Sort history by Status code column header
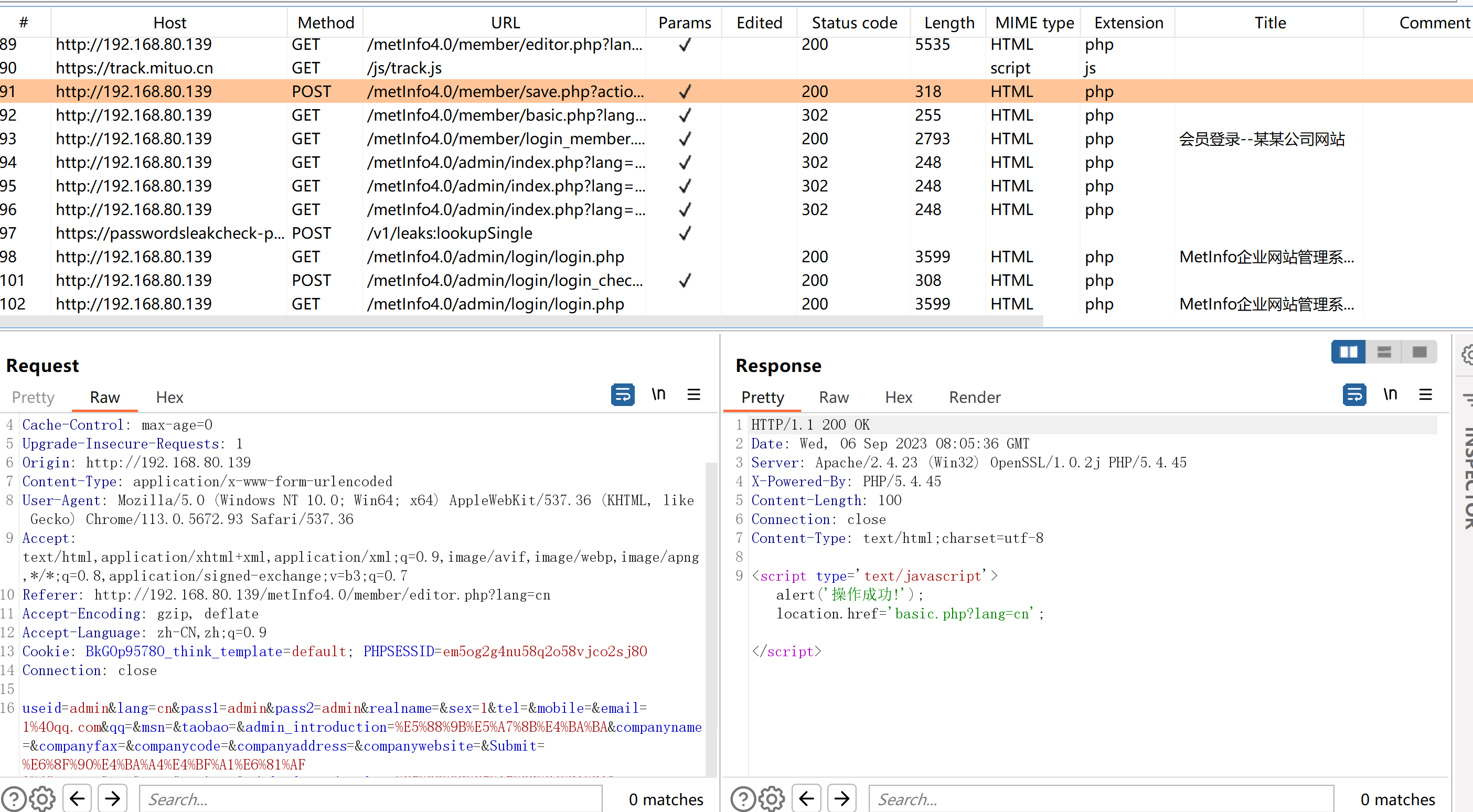 point(855,23)
